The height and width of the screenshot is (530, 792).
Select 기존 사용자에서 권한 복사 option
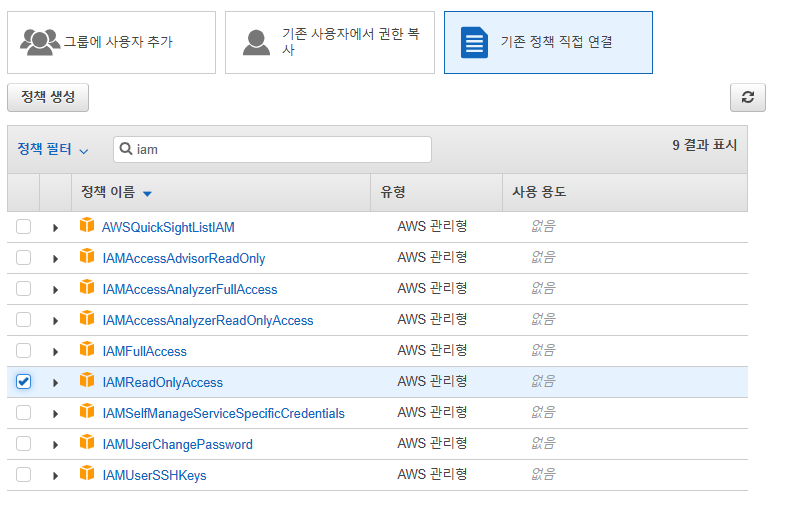pyautogui.click(x=330, y=42)
